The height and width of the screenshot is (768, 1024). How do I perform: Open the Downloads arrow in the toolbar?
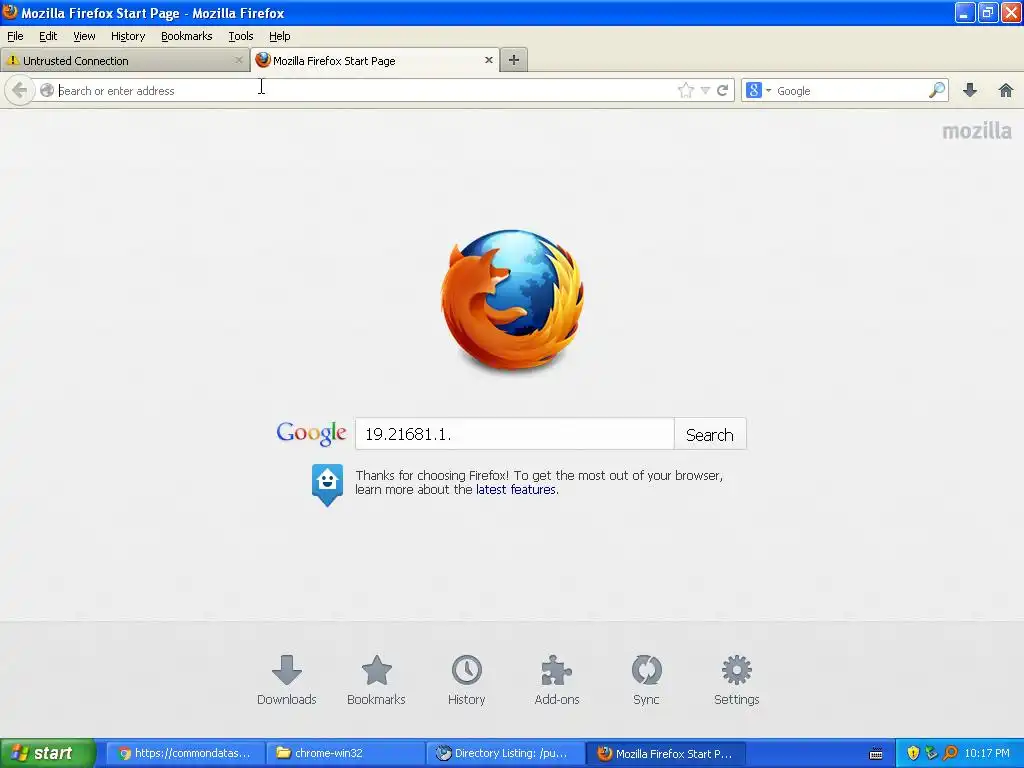(x=970, y=90)
